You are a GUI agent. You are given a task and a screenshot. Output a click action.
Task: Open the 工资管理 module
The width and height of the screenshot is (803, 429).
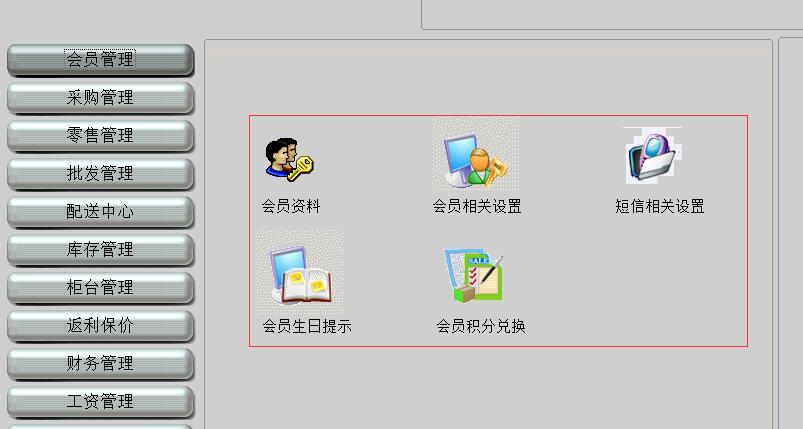(x=100, y=401)
